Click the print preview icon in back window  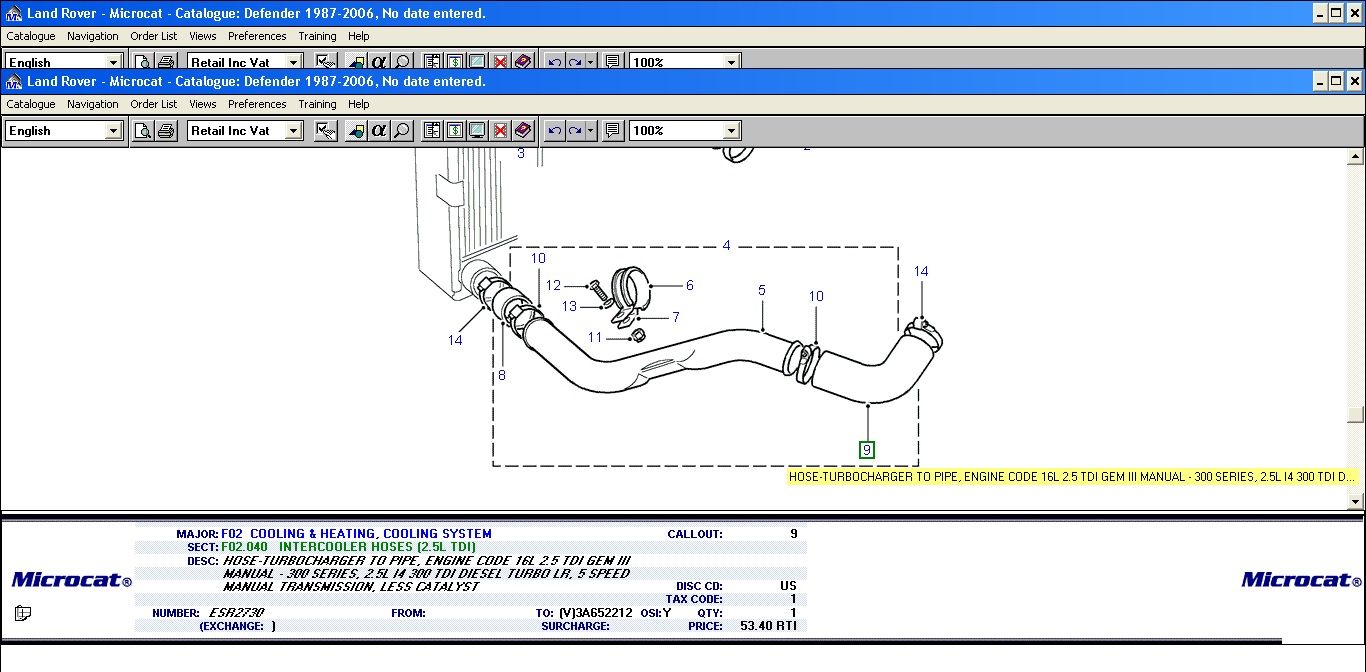[143, 62]
